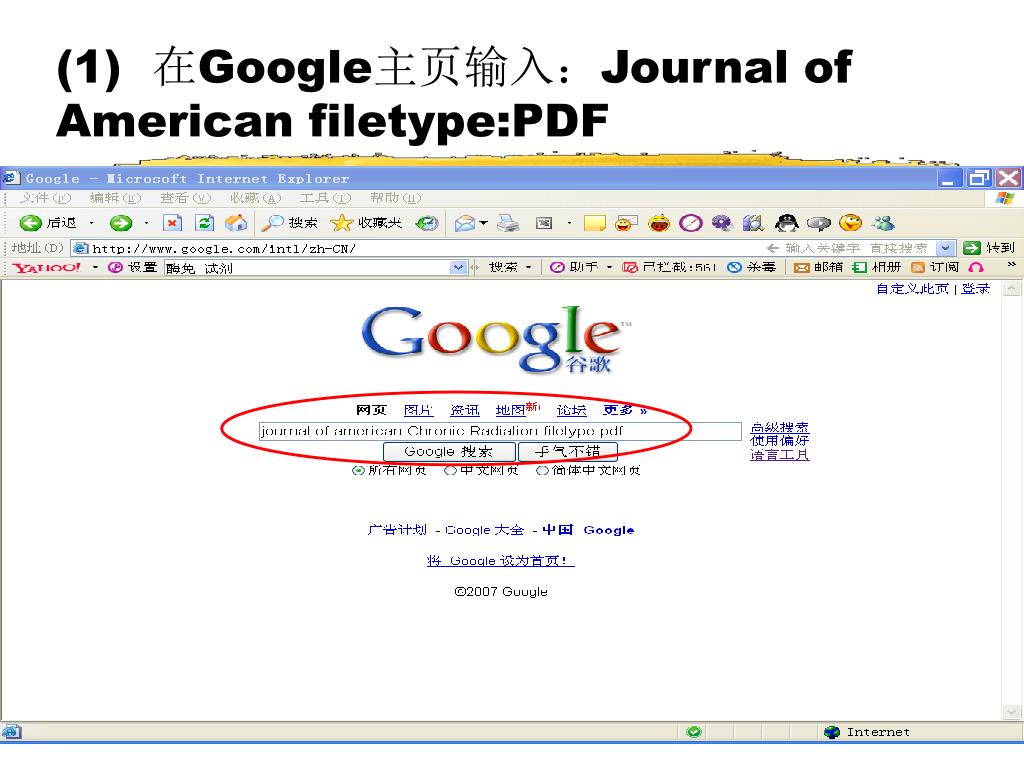The height and width of the screenshot is (768, 1024).
Task: Click the winking yellow smiley icon
Action: 850,223
